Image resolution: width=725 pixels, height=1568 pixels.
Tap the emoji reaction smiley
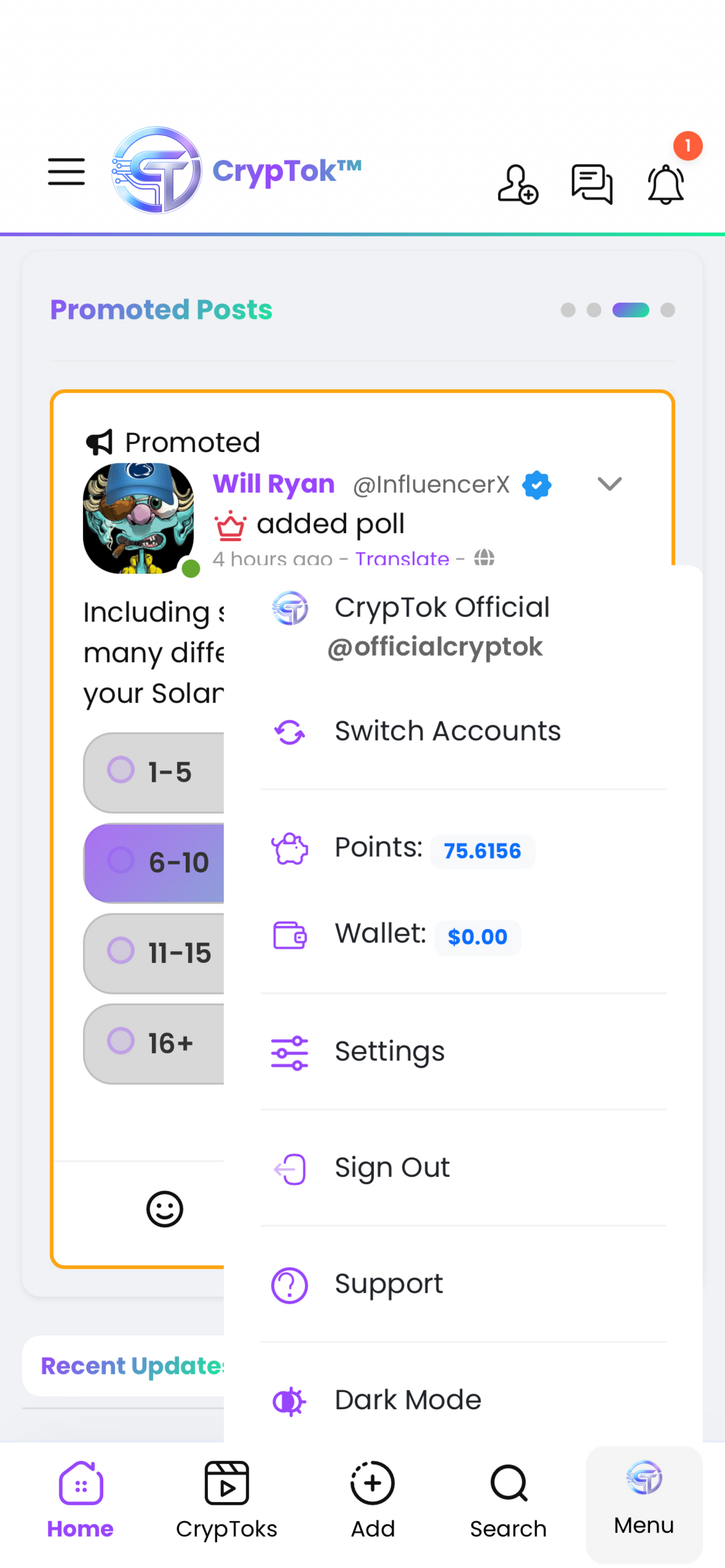pos(164,1209)
